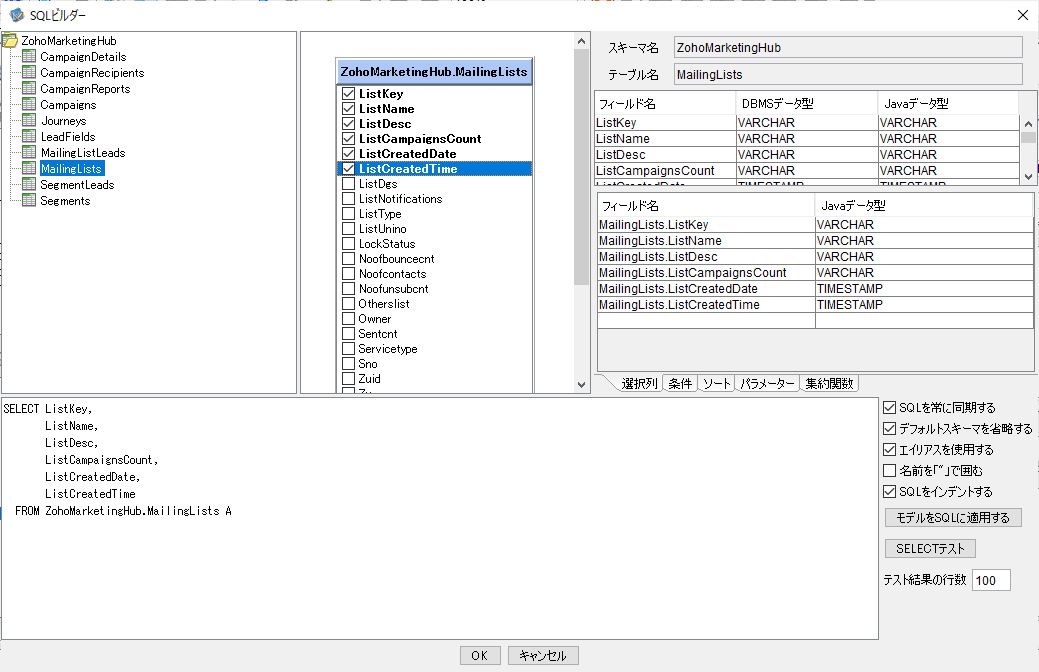Check the ListDgs column checkbox
This screenshot has width=1039, height=672.
(x=349, y=184)
